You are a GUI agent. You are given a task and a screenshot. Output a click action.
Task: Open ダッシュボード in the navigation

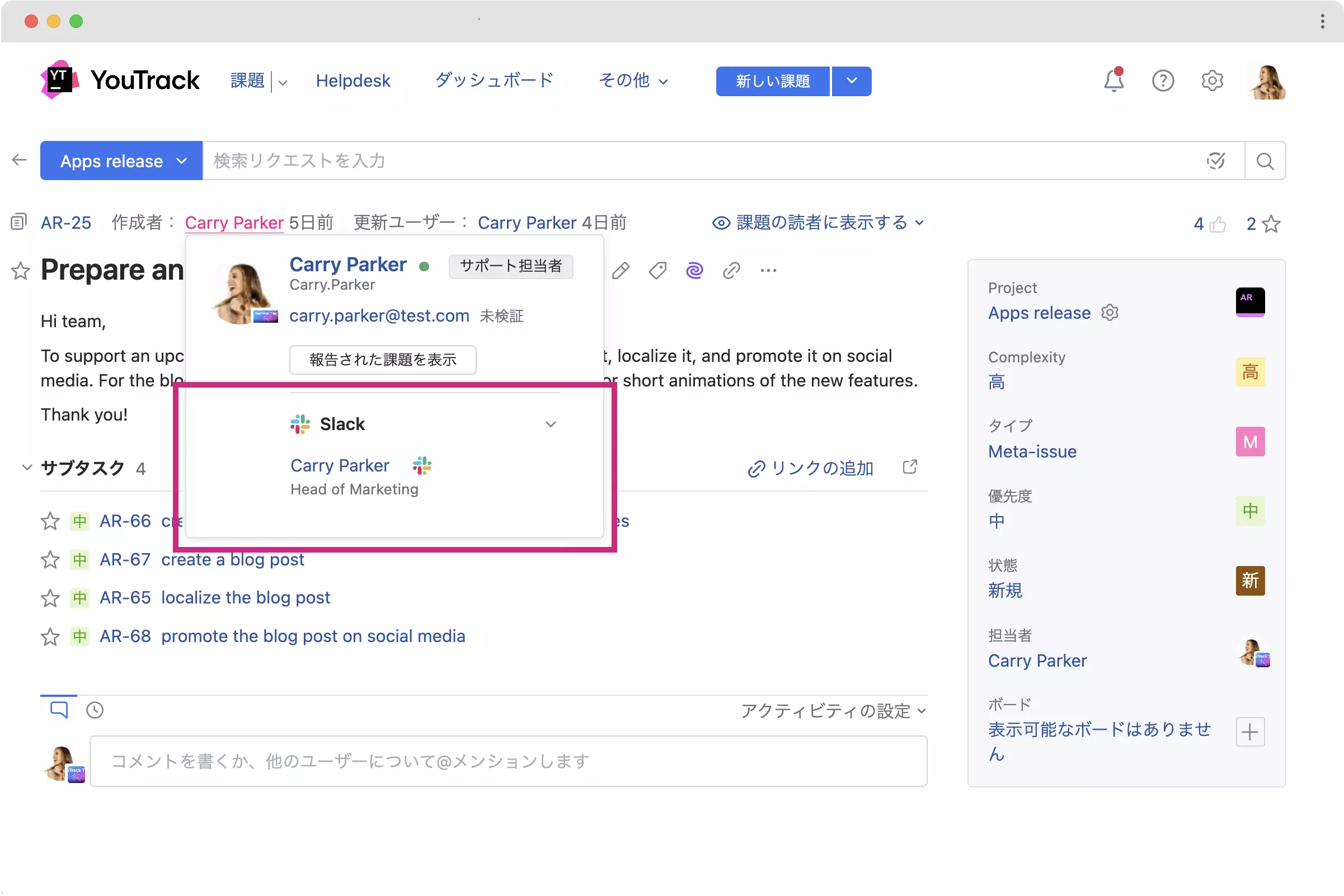(494, 81)
